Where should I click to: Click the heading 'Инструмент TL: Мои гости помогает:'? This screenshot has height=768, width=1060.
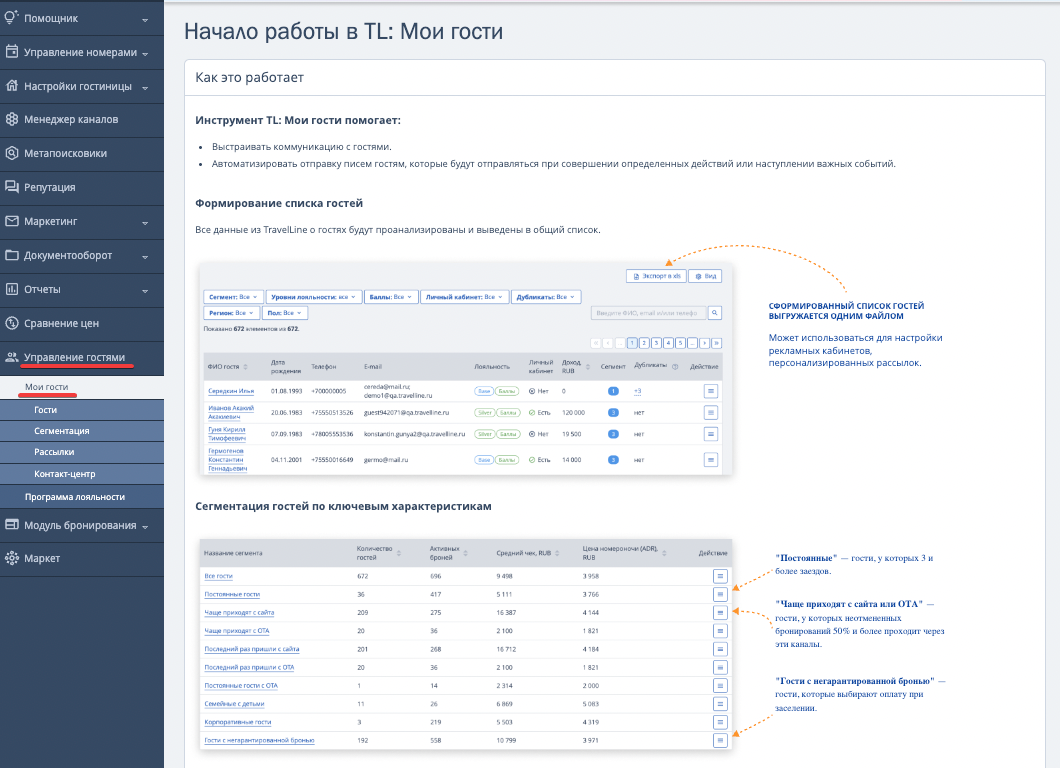click(x=297, y=120)
